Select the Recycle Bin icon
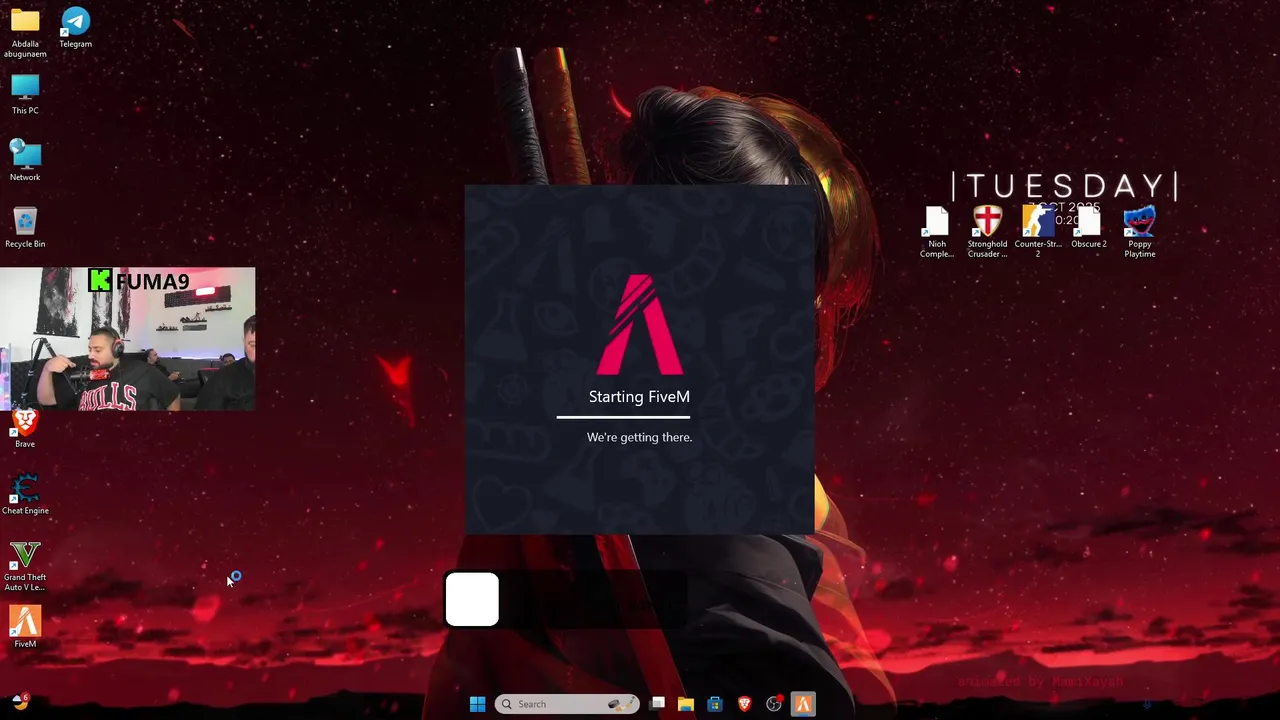This screenshot has width=1280, height=720. [25, 227]
